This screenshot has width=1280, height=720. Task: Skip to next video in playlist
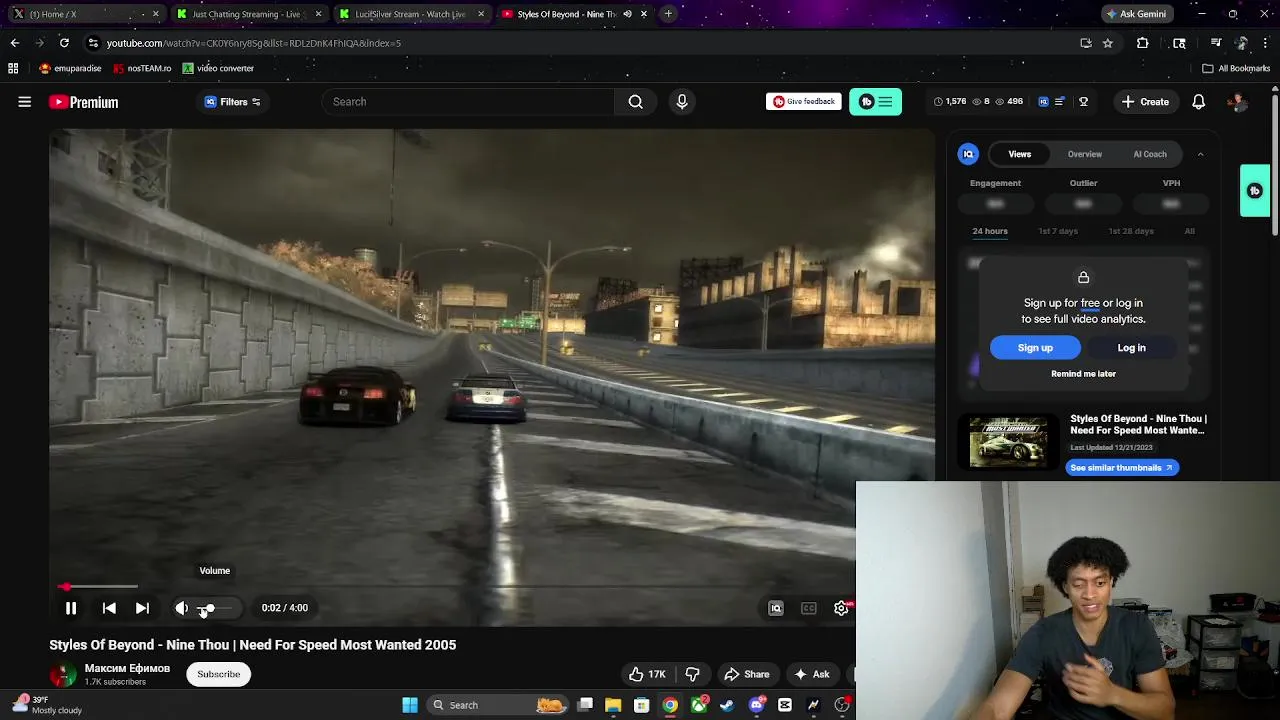point(142,608)
